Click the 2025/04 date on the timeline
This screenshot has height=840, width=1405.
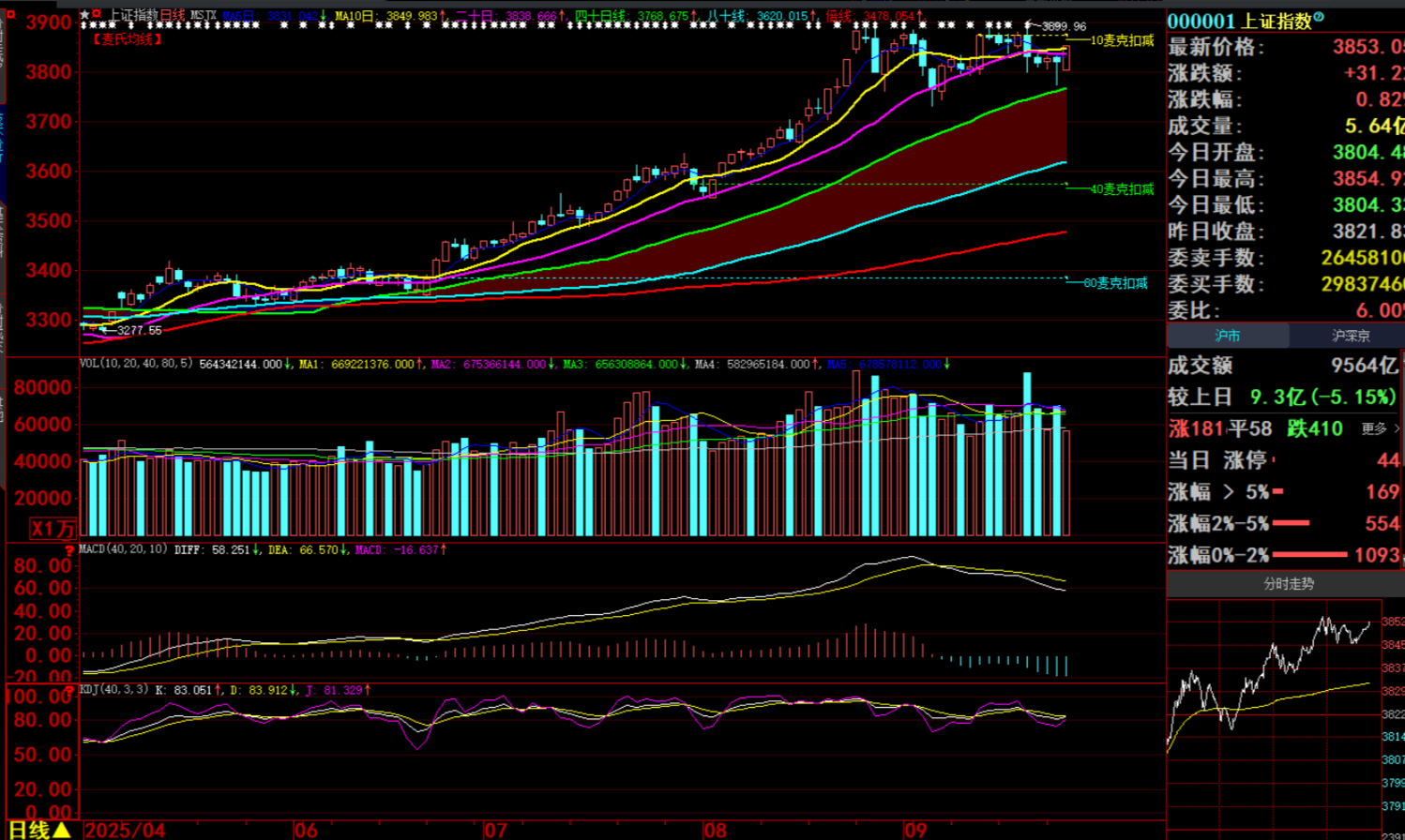tap(126, 831)
